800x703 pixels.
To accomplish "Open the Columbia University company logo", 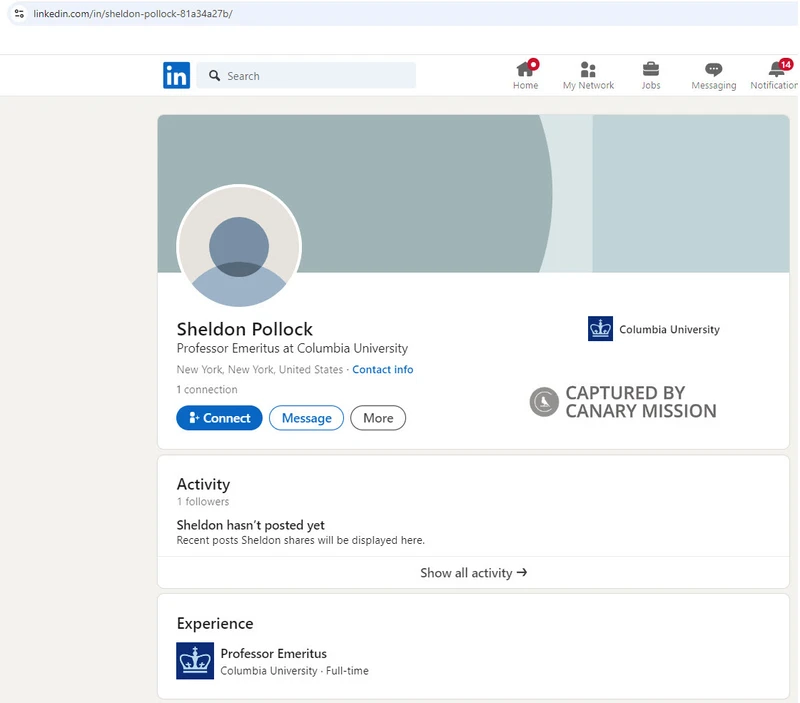I will pos(599,327).
